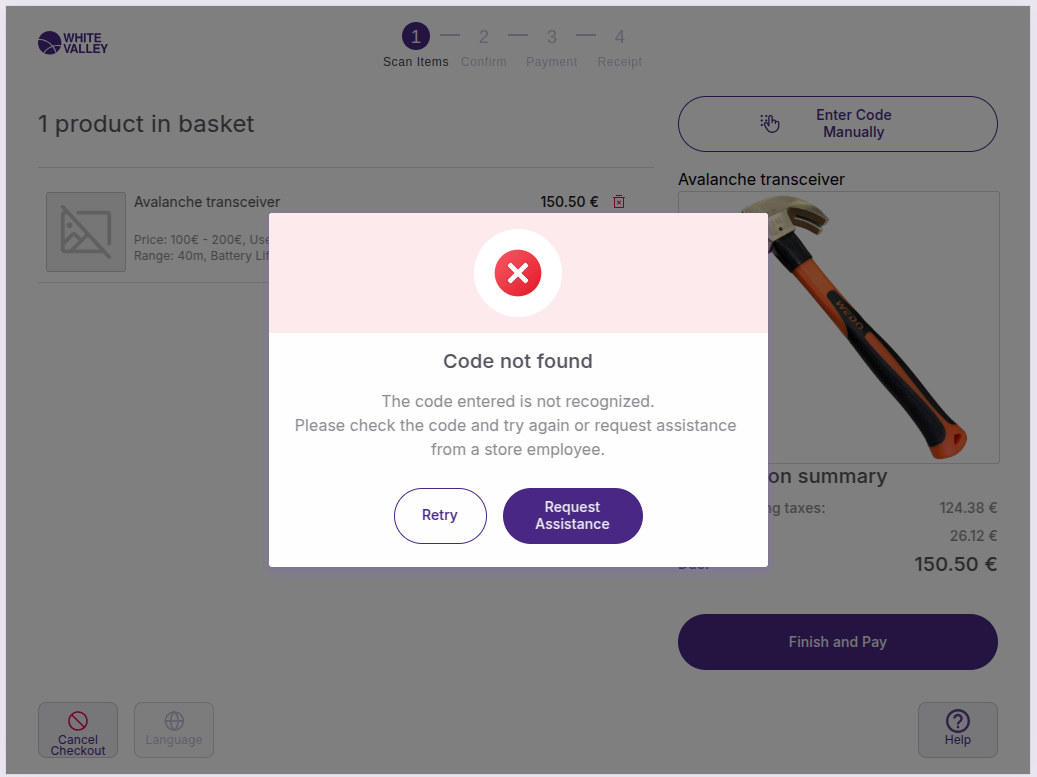Viewport: 1037px width, 777px height.
Task: Go to step 3 Payment
Action: point(552,38)
